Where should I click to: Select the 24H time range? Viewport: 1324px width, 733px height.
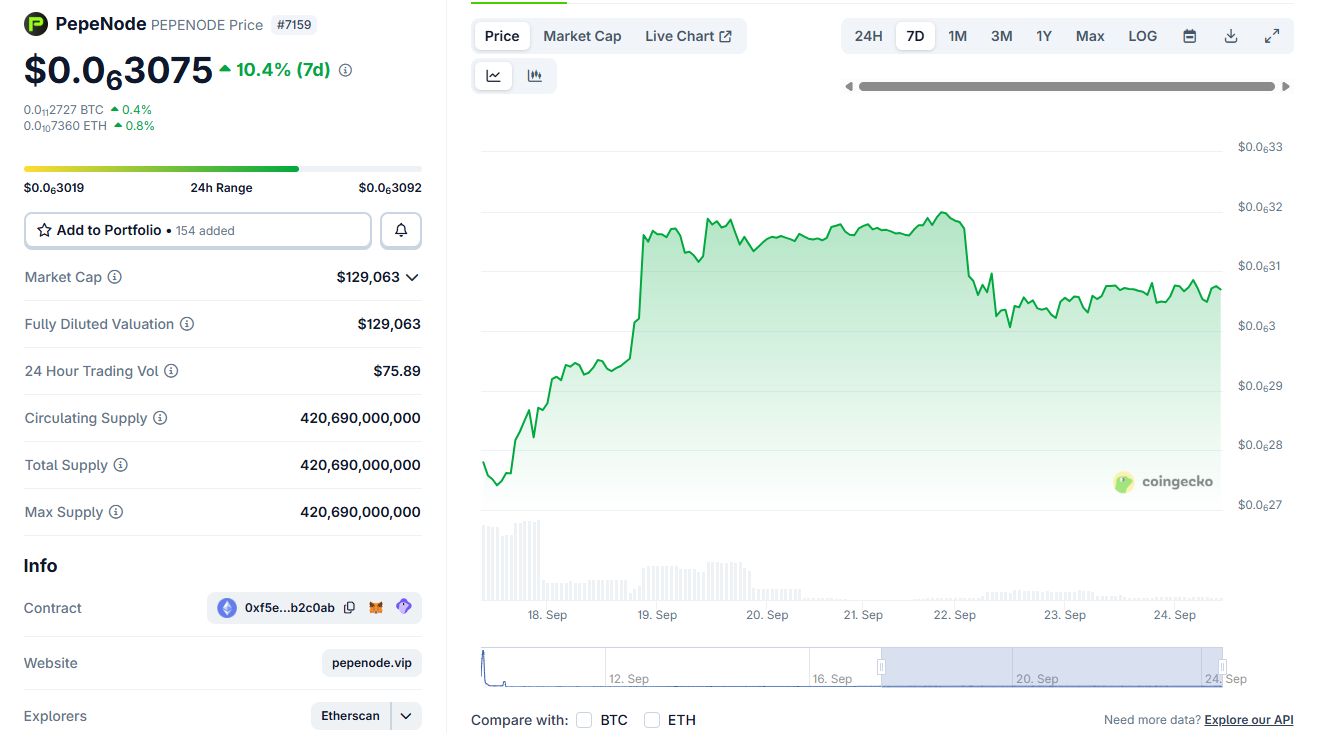[x=868, y=36]
